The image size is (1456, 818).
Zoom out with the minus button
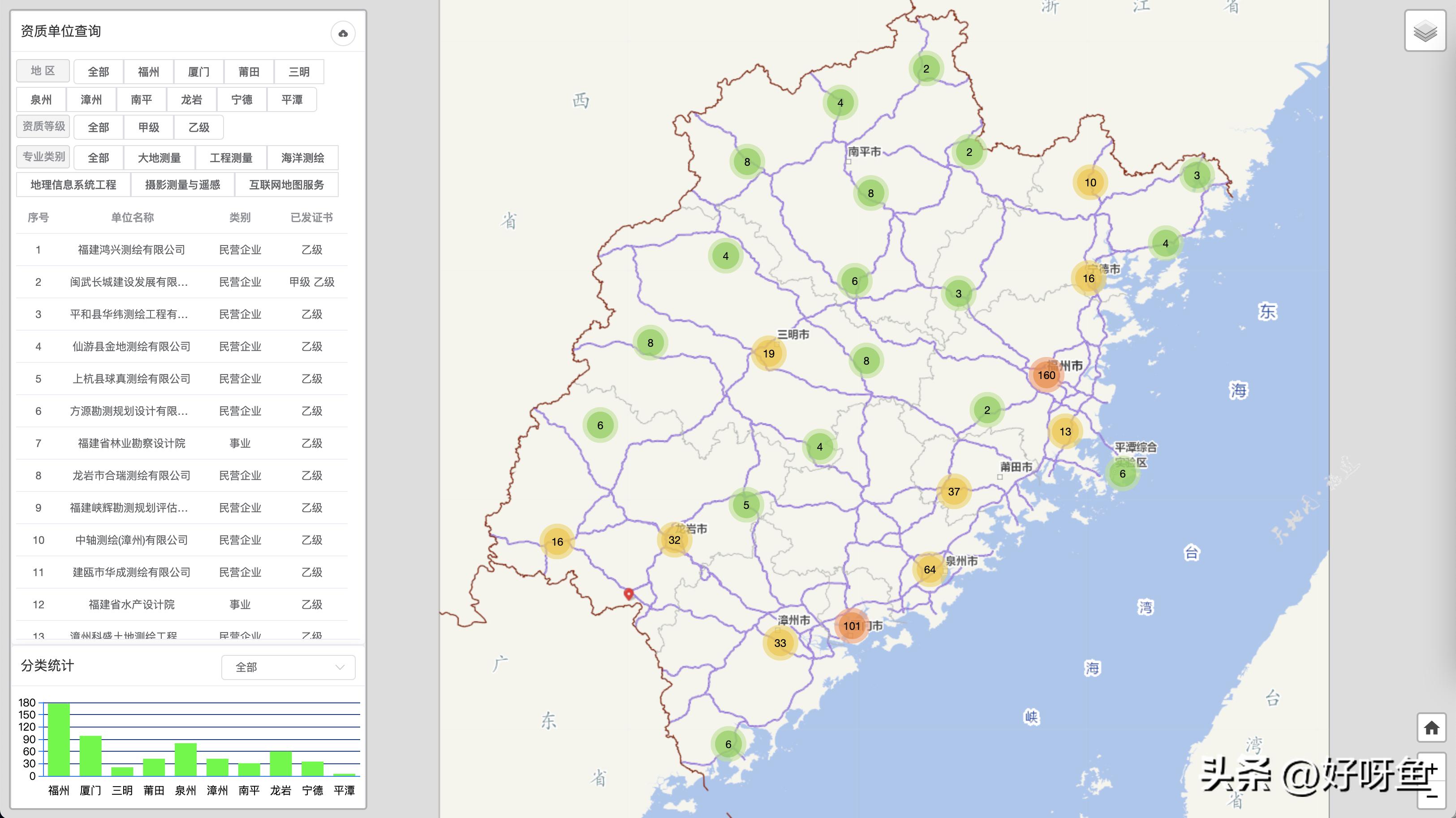click(x=1432, y=796)
